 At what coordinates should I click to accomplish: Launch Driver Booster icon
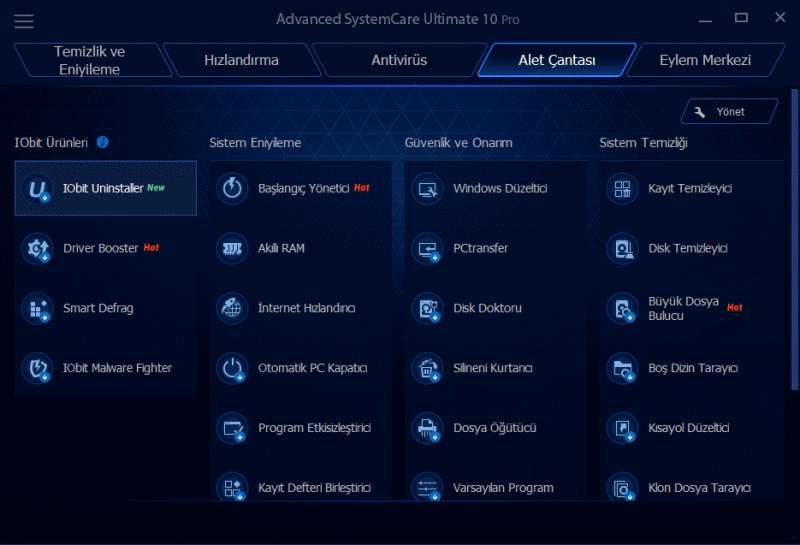tap(37, 249)
